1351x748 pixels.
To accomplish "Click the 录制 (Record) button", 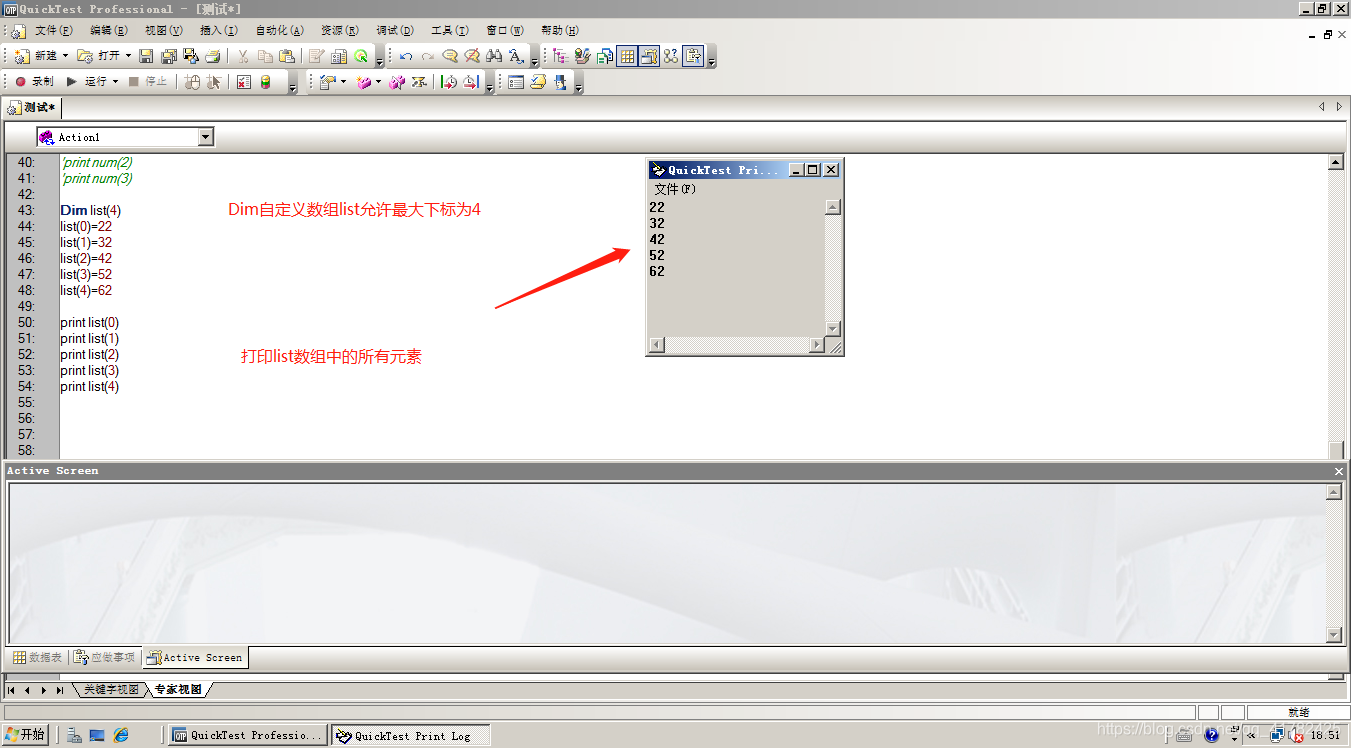I will pos(34,82).
